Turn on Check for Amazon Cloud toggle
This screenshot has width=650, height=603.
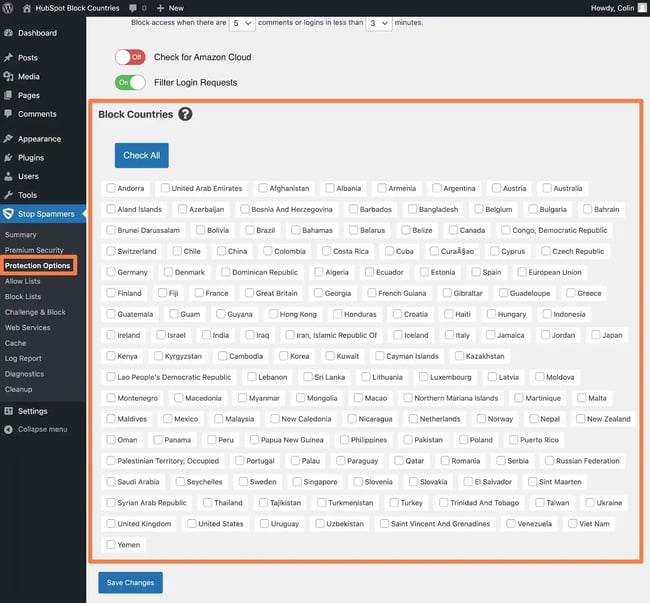(x=130, y=57)
